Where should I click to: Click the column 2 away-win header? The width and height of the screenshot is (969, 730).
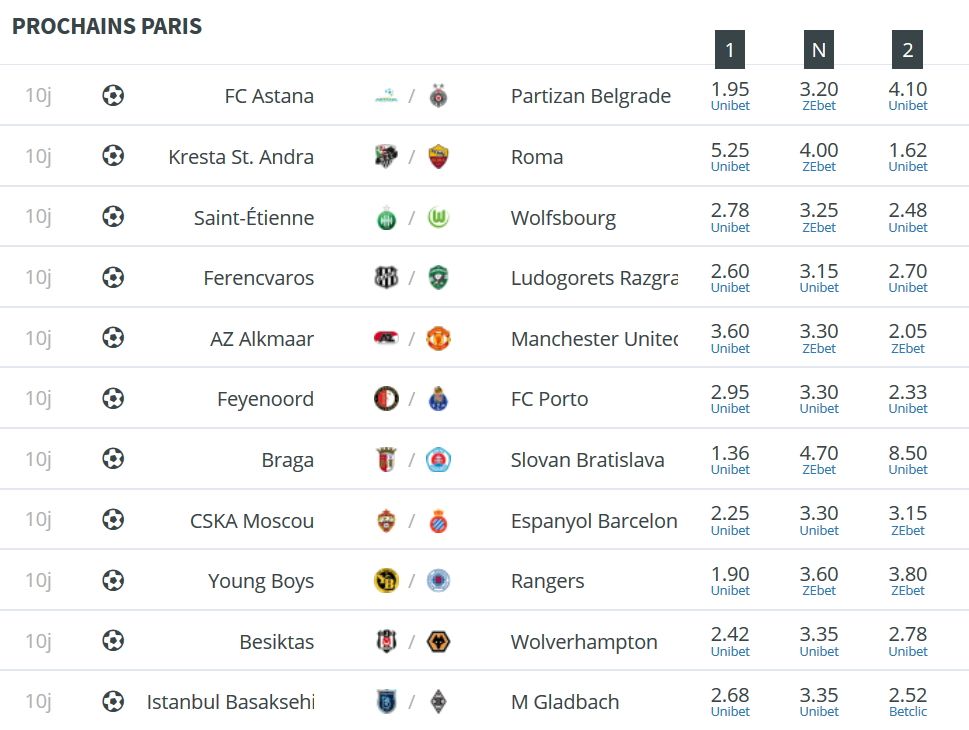[x=907, y=49]
